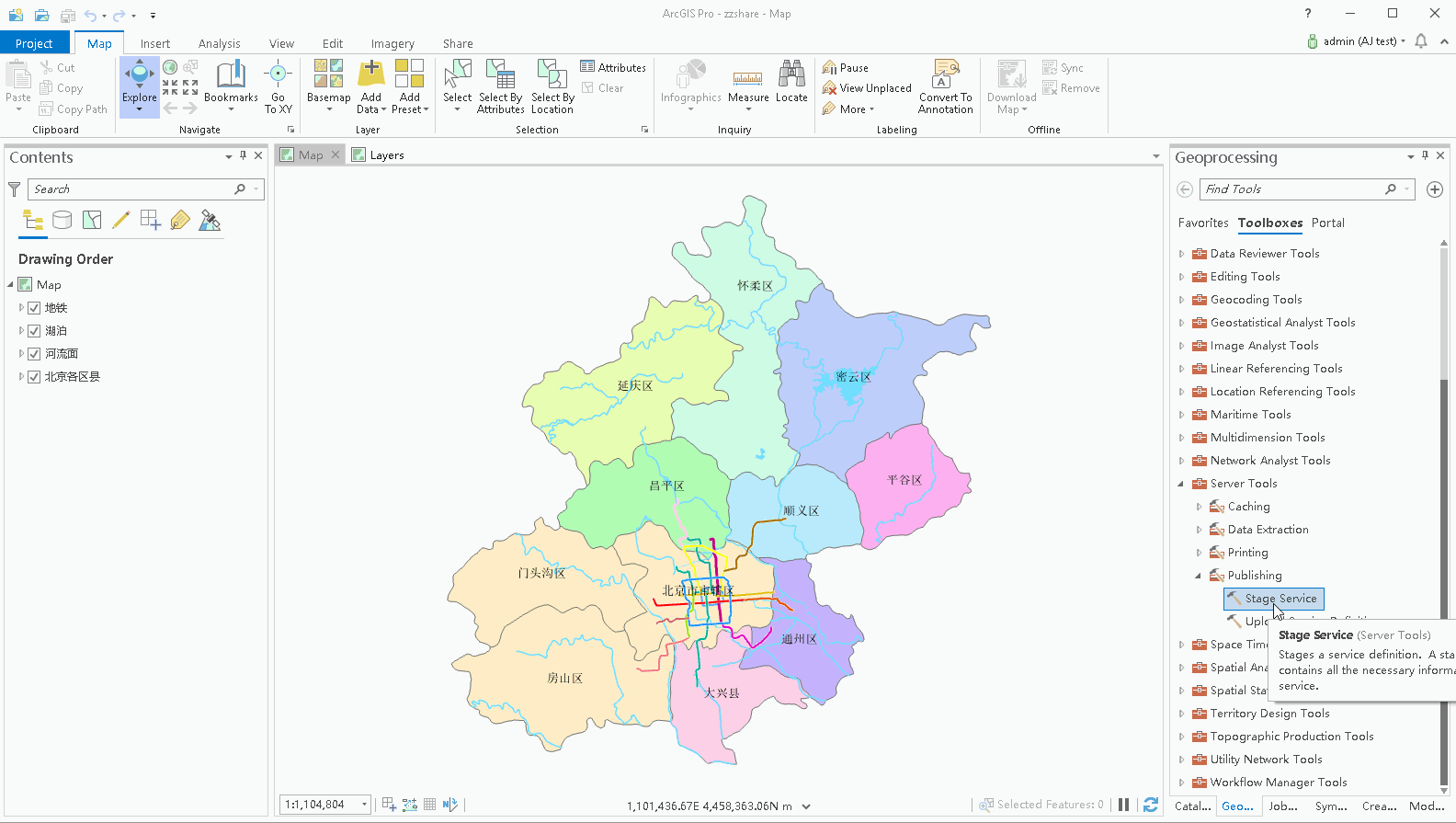Open the Bookmarks gallery
1456x823 pixels.
pos(231,86)
